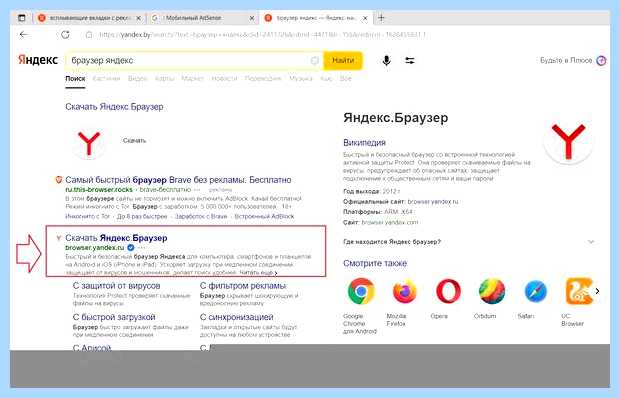Screen dimensions: 620x398
Task: Open the Карты tab
Action: [x=164, y=79]
